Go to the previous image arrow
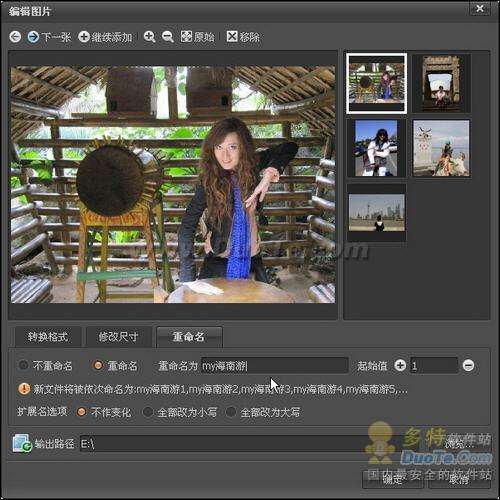The image size is (500, 500). 15,37
